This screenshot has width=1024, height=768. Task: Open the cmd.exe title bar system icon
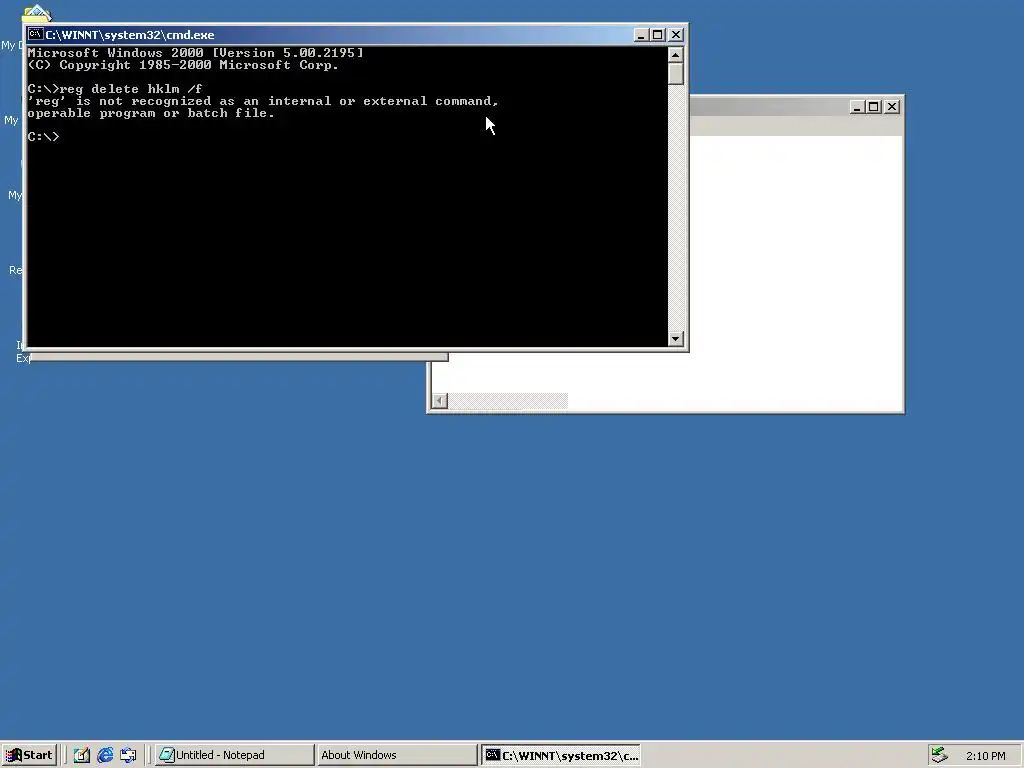(35, 35)
